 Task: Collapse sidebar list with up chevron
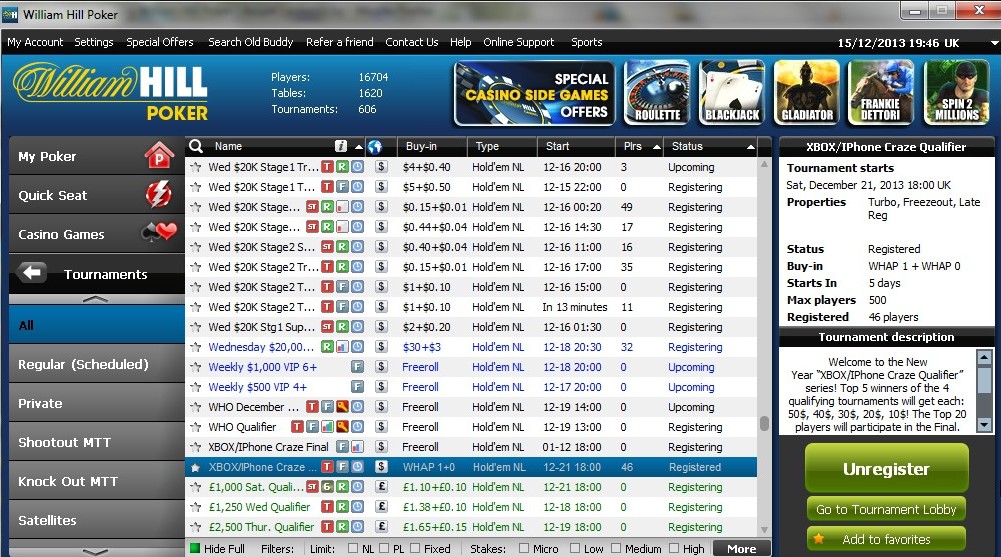96,299
